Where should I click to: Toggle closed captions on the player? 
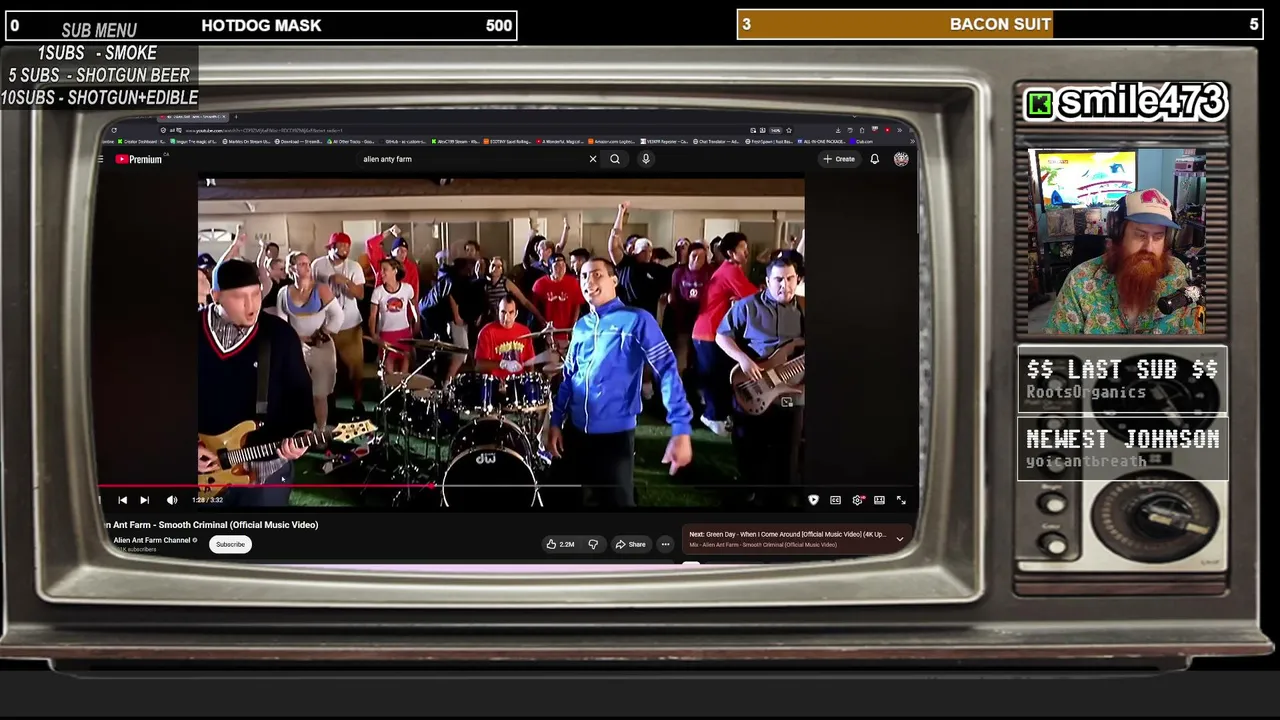[835, 500]
